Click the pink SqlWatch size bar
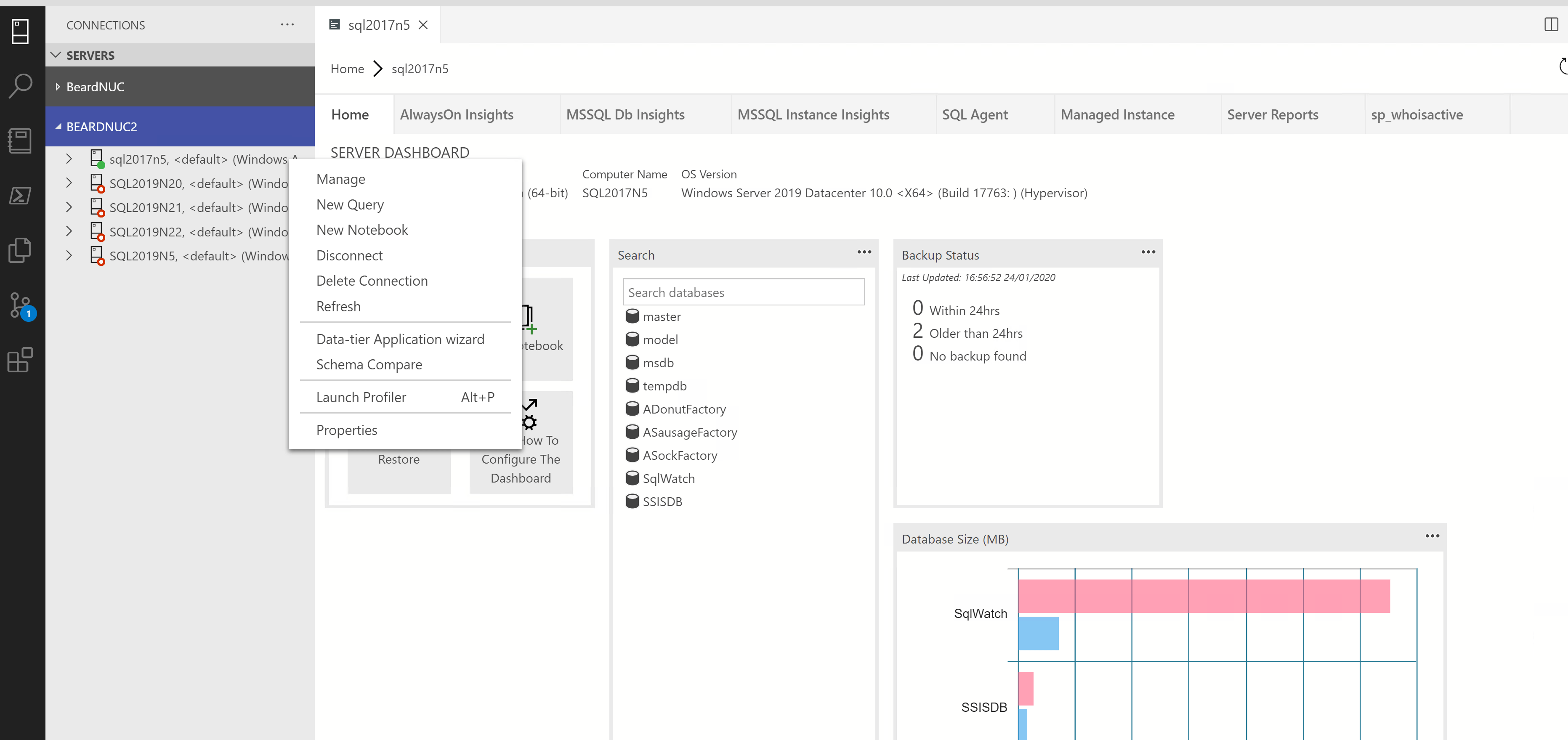The image size is (1568, 740). pos(1204,596)
